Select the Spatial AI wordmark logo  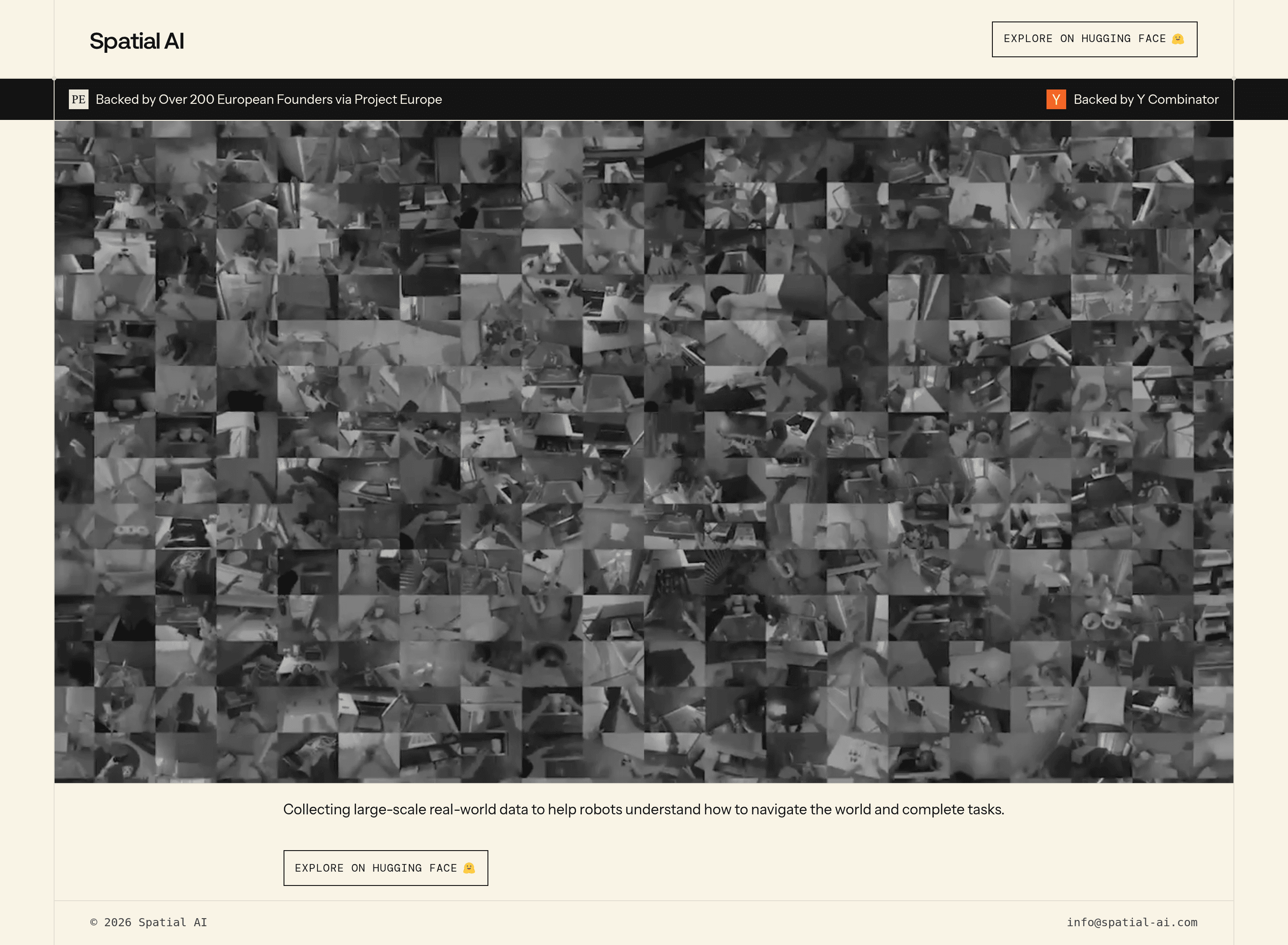click(137, 40)
